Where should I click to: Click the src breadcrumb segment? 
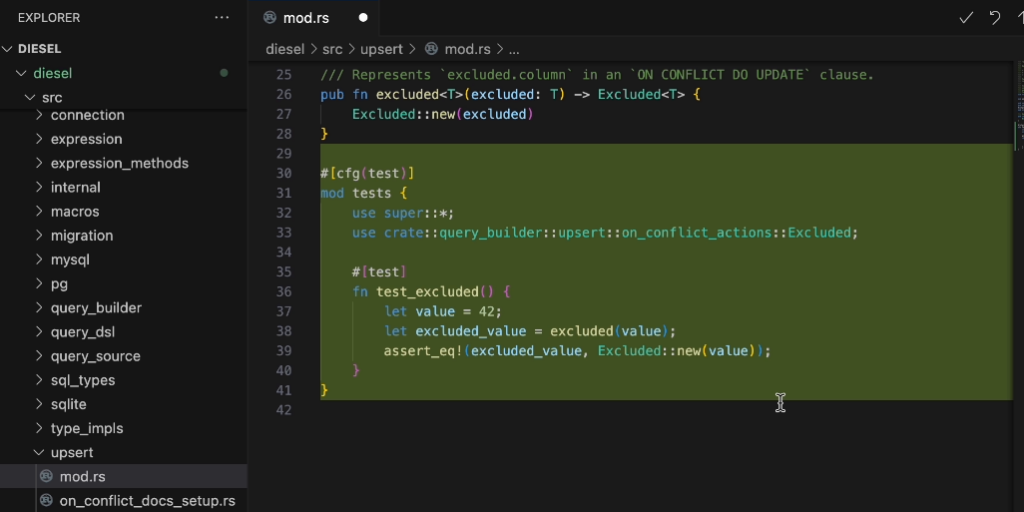(331, 49)
